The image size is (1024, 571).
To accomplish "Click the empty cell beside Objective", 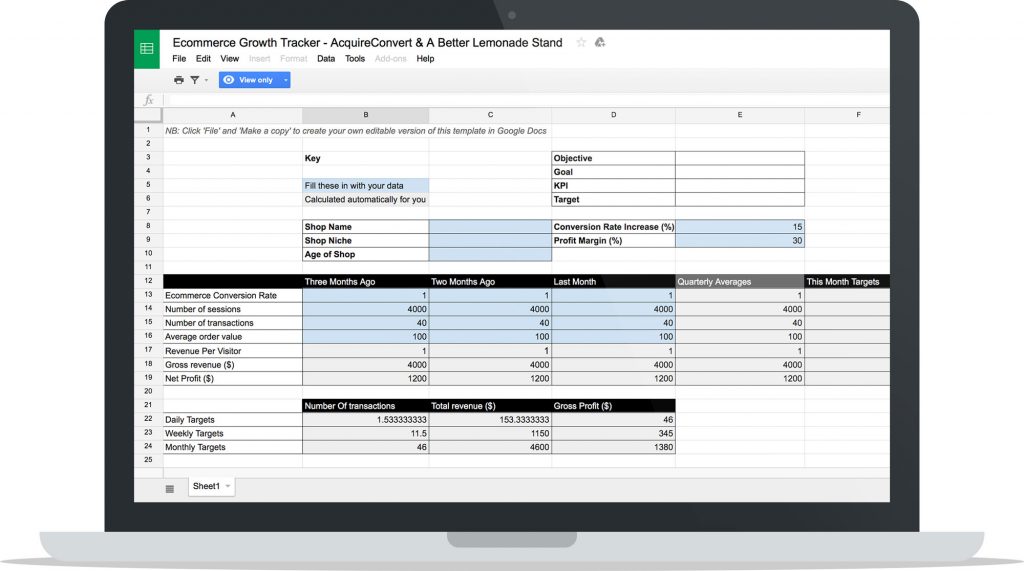I will [x=740, y=158].
